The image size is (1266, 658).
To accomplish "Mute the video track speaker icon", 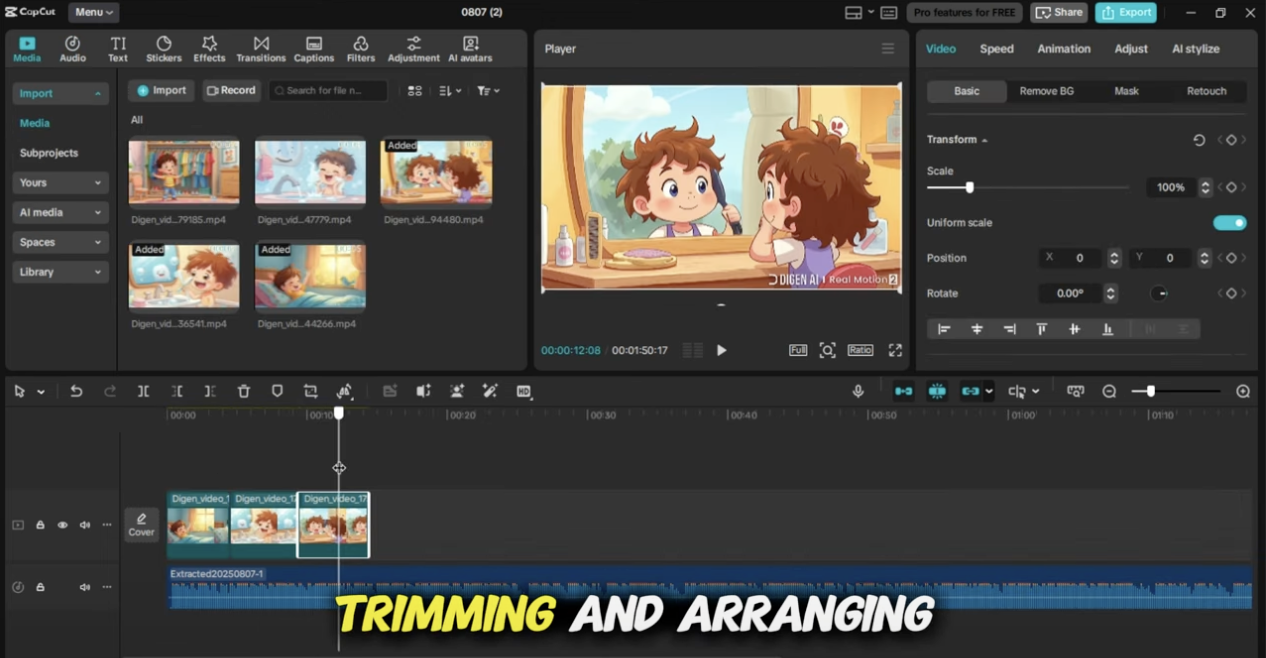I will tap(85, 525).
